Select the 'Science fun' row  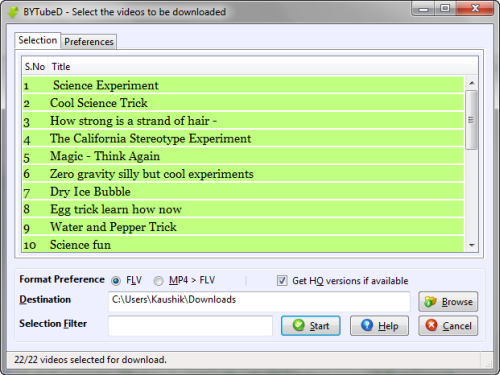click(243, 245)
